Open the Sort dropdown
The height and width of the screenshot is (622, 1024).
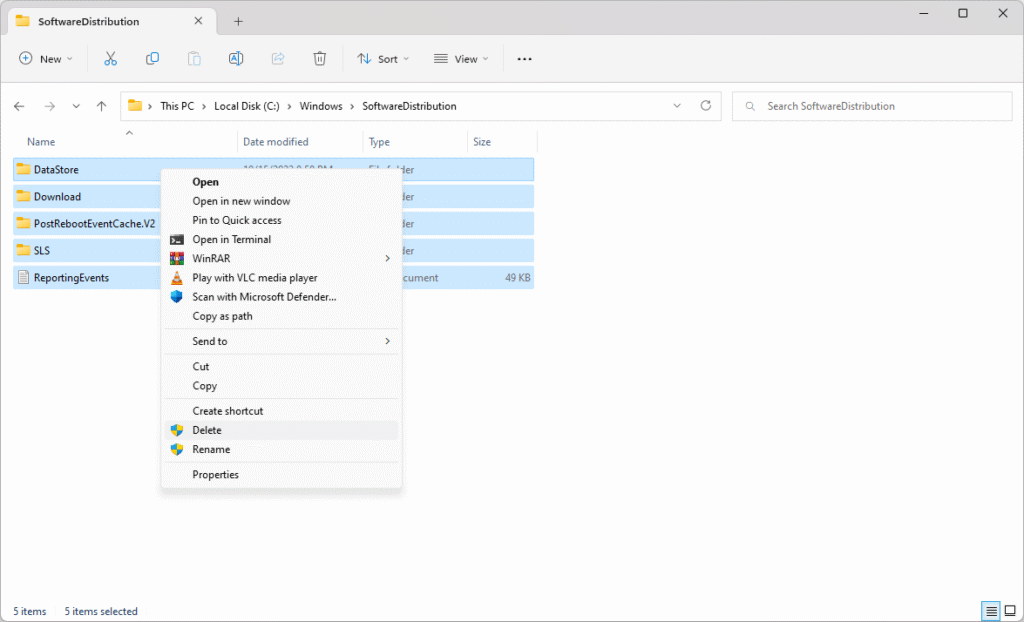pos(382,59)
